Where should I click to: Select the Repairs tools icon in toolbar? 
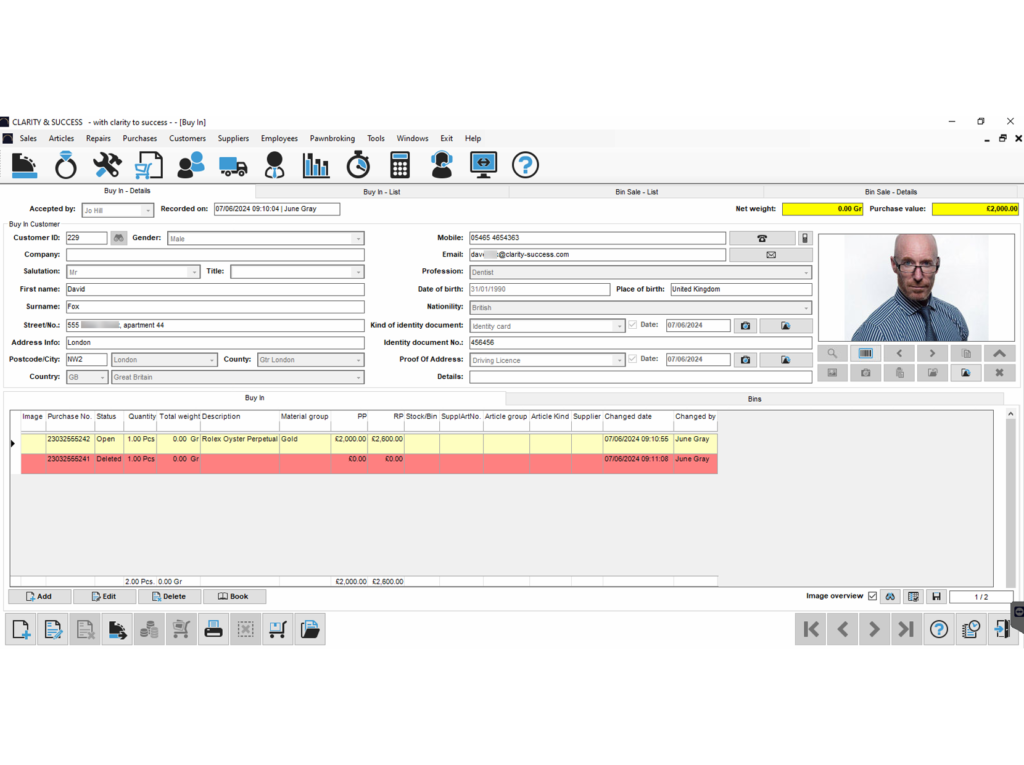[x=108, y=165]
